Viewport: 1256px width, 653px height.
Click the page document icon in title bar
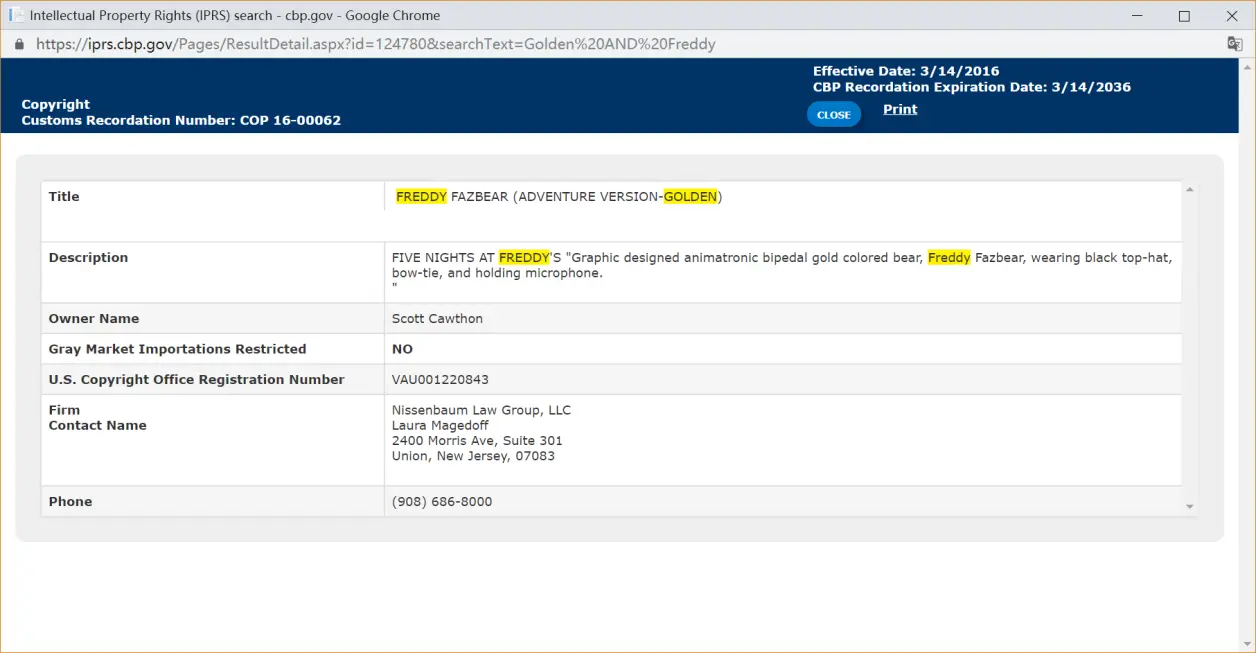[x=17, y=16]
